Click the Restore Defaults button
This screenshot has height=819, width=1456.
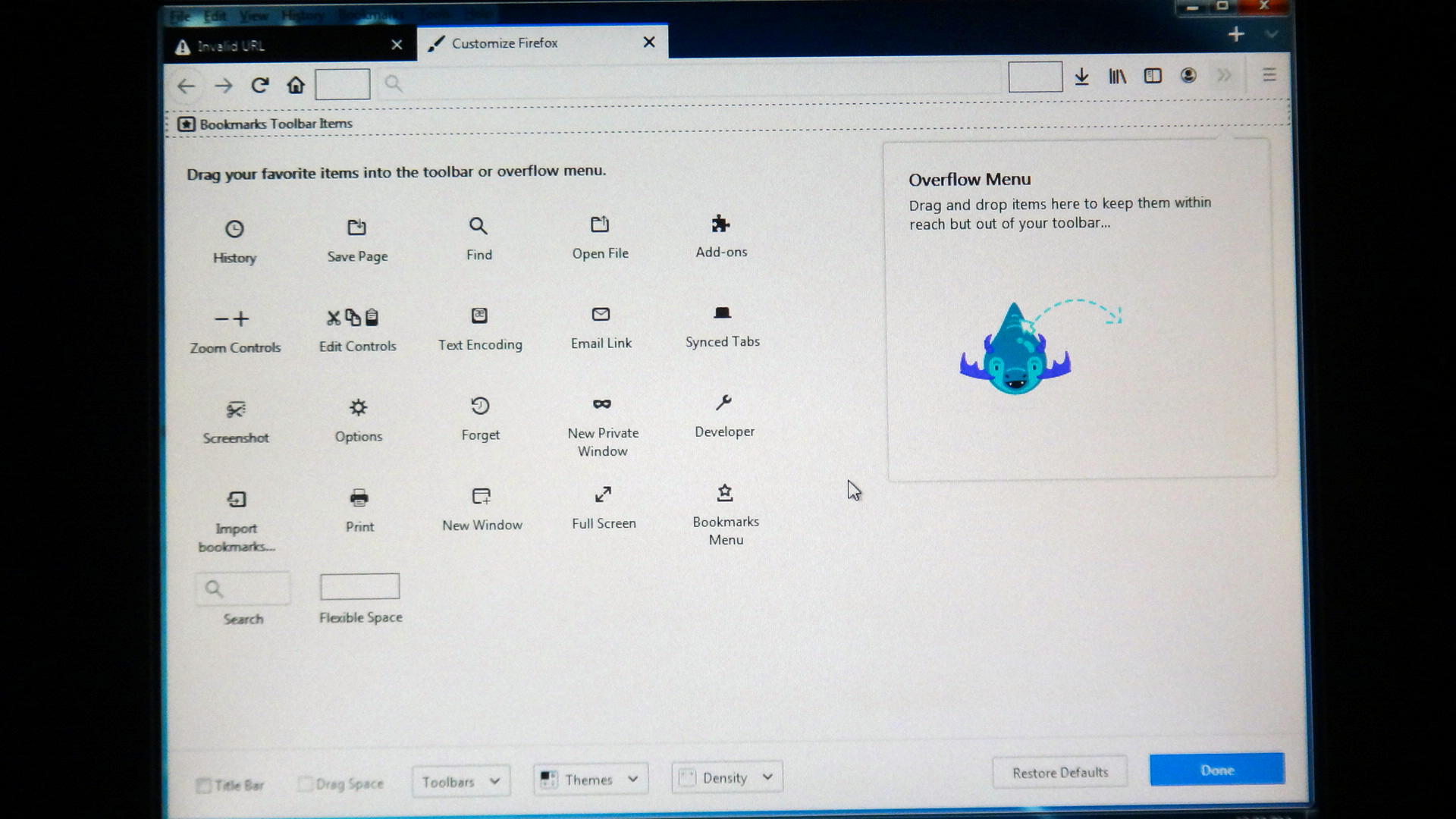click(1059, 773)
